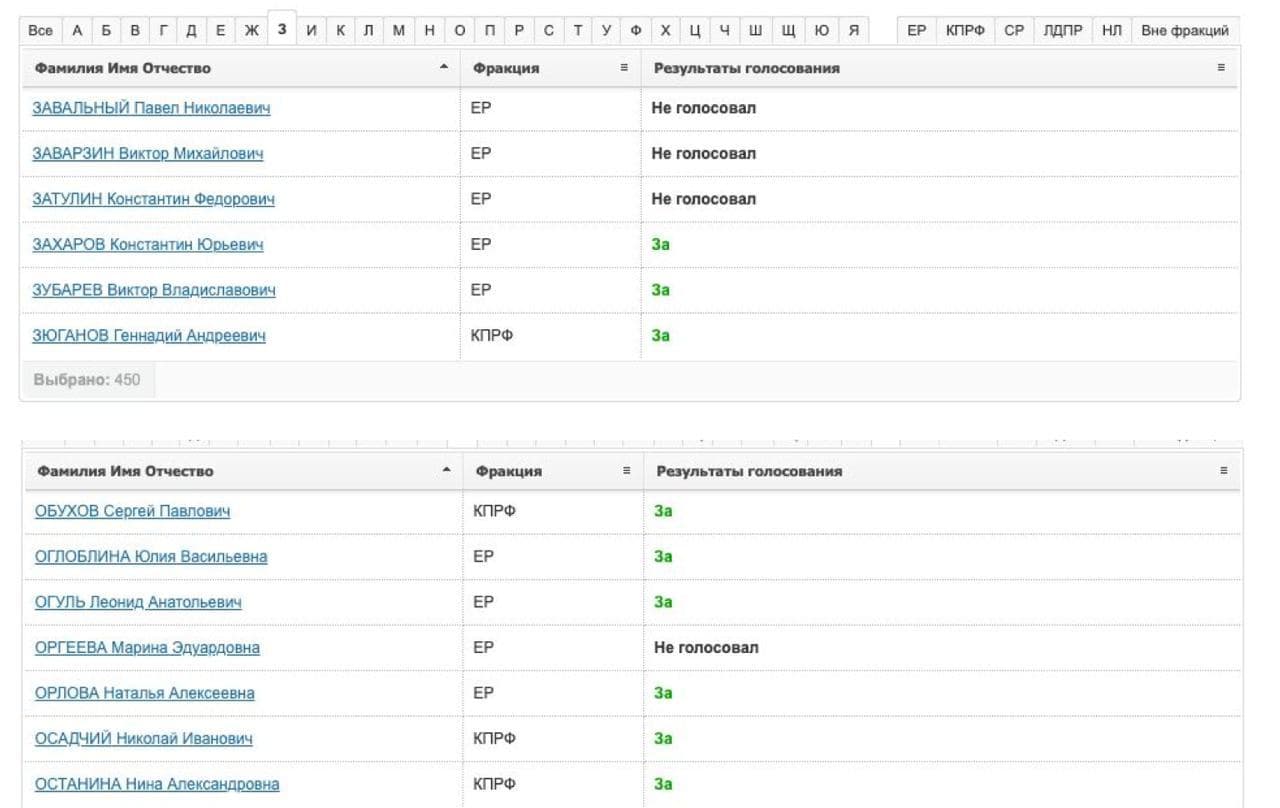Open the Фракция column menu icon above ЗАВАЛЬНЫЙ's table
Image resolution: width=1280 pixels, height=808 pixels.
pyautogui.click(x=624, y=68)
